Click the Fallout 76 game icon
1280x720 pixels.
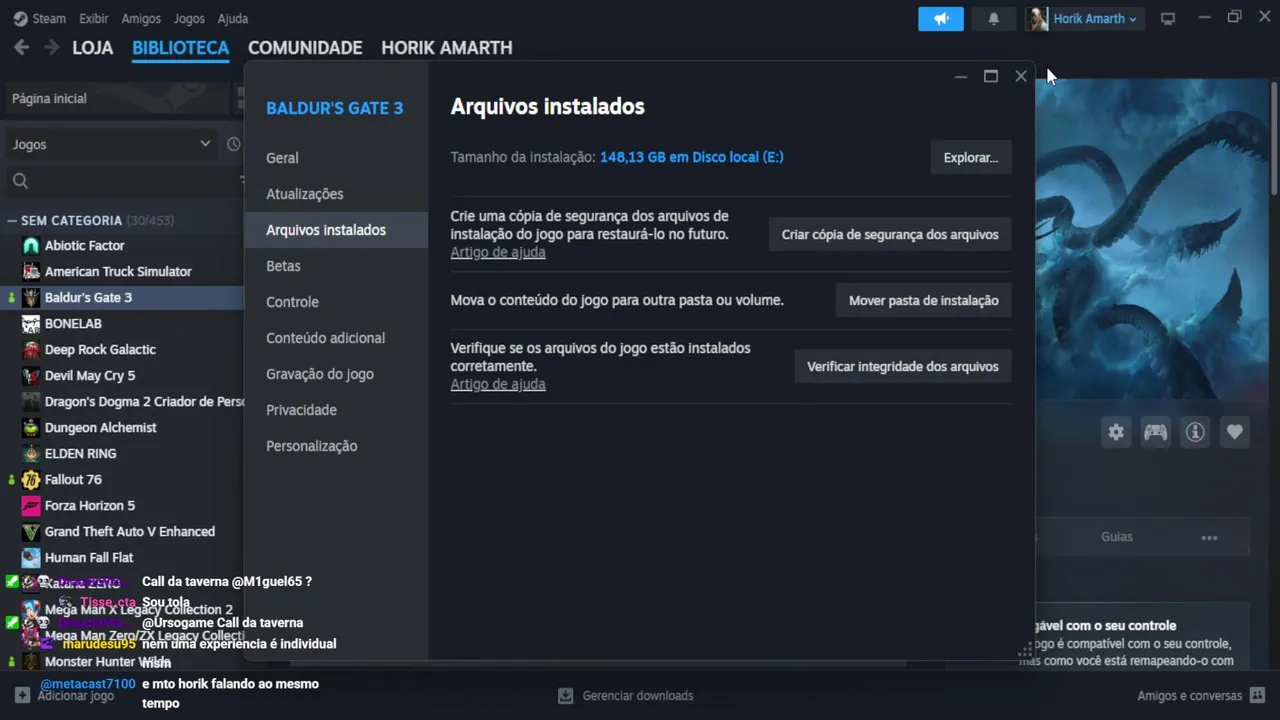click(31, 479)
